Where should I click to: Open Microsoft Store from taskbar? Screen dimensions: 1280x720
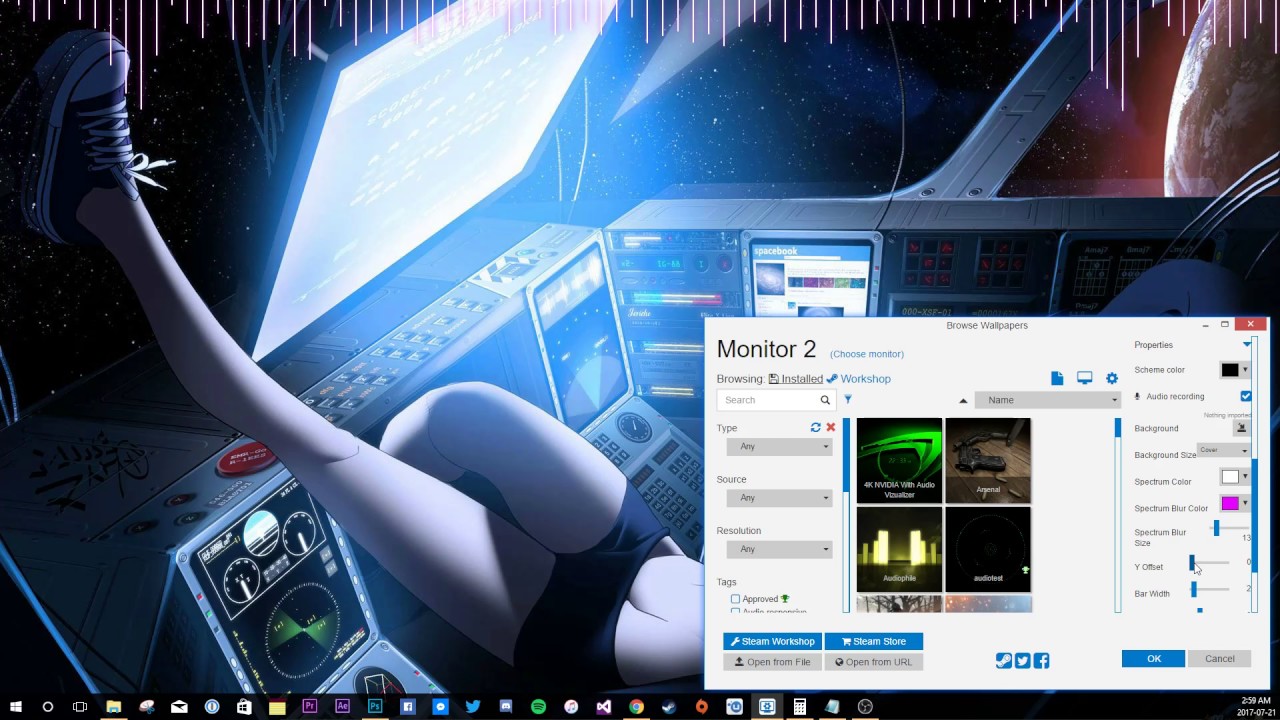(244, 706)
